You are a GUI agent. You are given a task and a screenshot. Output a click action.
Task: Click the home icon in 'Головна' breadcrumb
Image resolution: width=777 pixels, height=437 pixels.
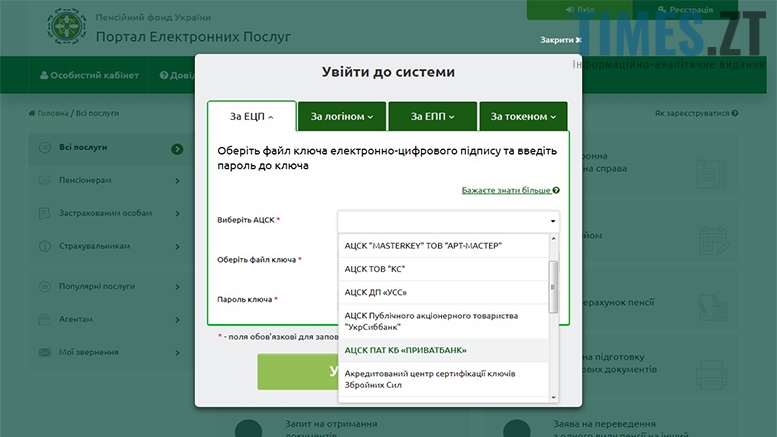(x=32, y=113)
